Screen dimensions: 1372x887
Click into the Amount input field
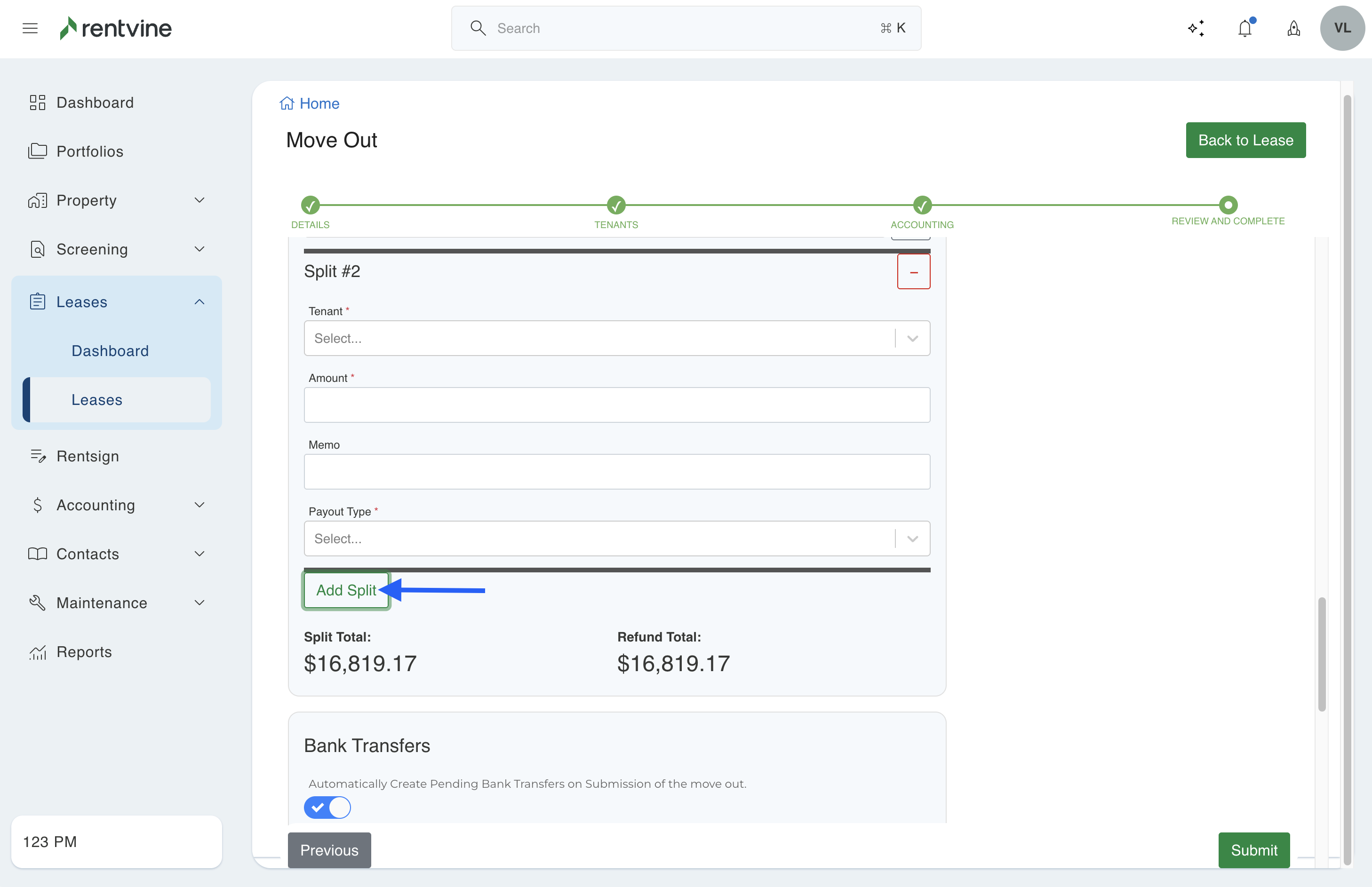(616, 405)
